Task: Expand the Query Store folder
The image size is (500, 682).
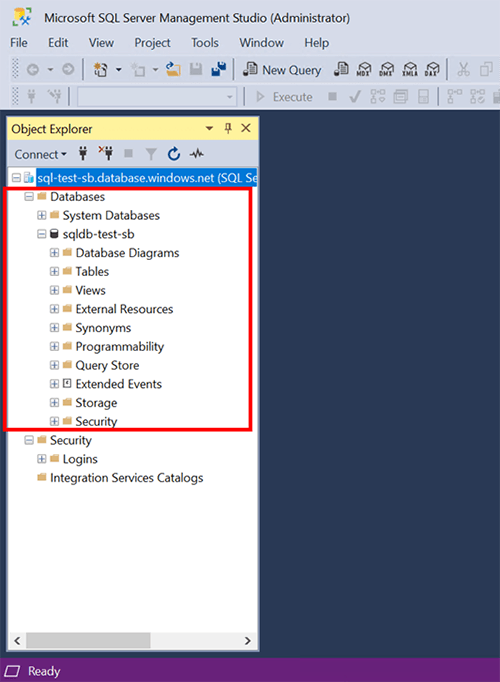Action: coord(54,365)
